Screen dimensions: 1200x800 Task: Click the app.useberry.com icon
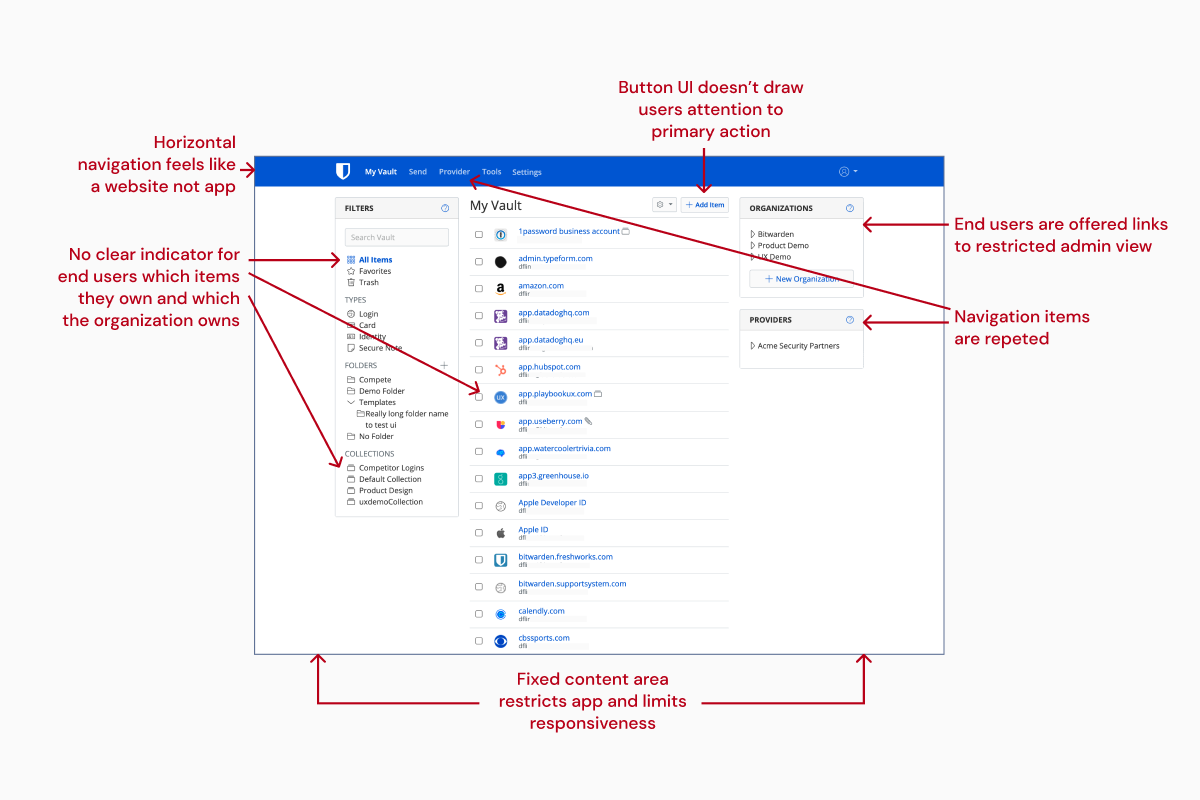501,424
